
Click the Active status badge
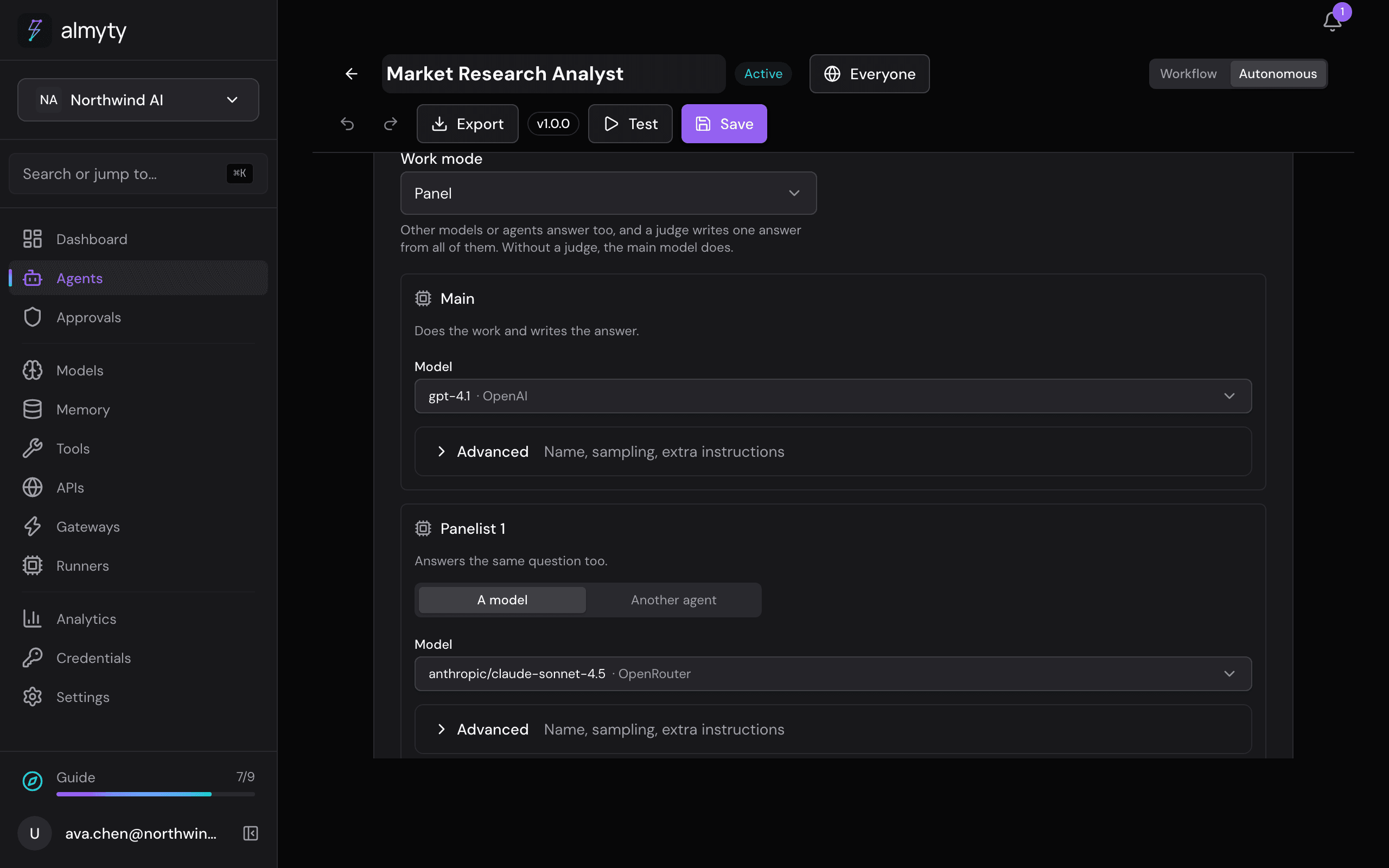pos(763,74)
